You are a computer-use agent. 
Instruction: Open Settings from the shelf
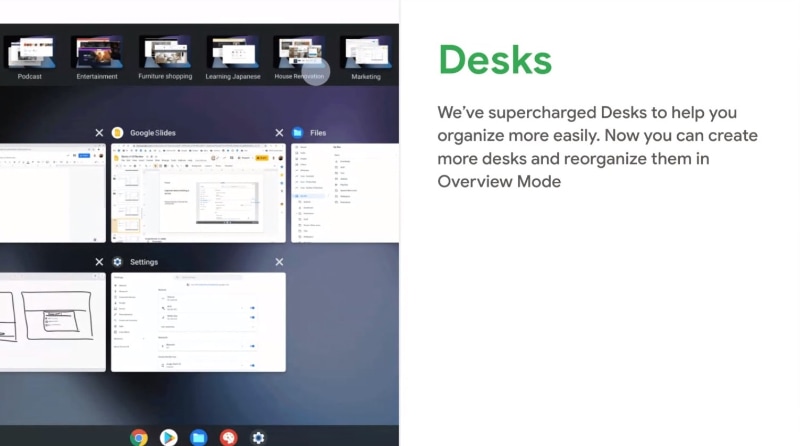[258, 437]
